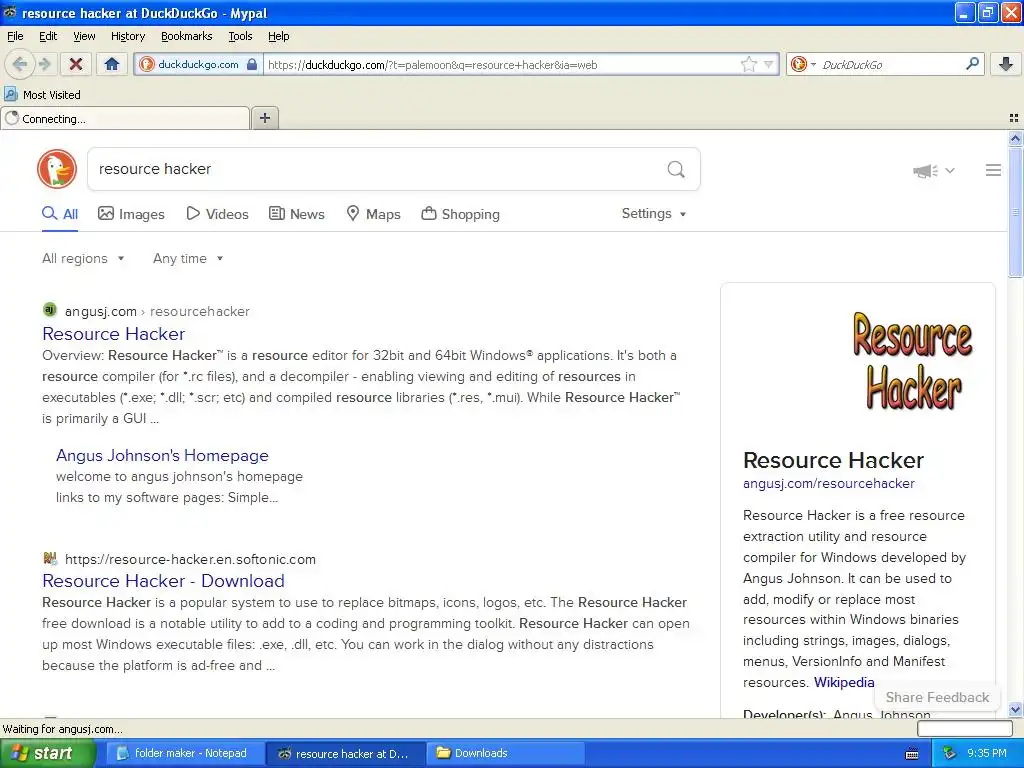Open the Tools menu
Screen dimensions: 1024x768
click(x=240, y=36)
